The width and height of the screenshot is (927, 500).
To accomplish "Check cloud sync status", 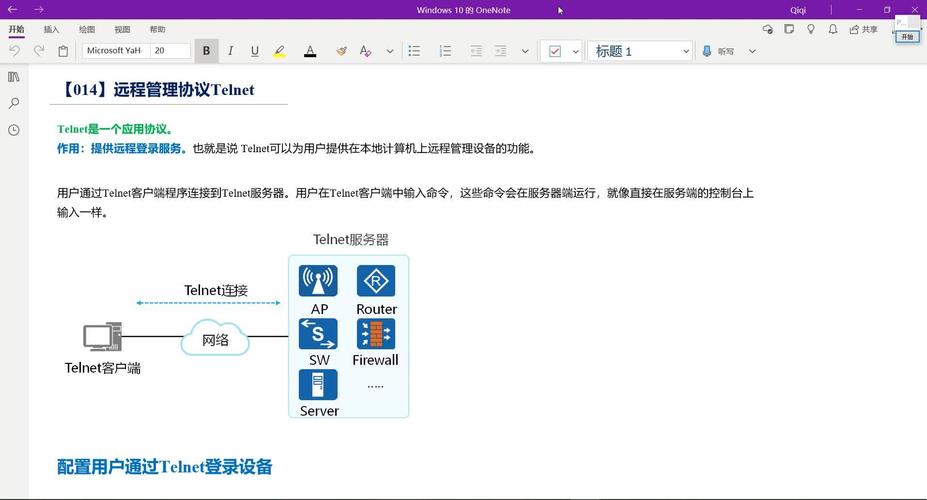I will tap(767, 29).
